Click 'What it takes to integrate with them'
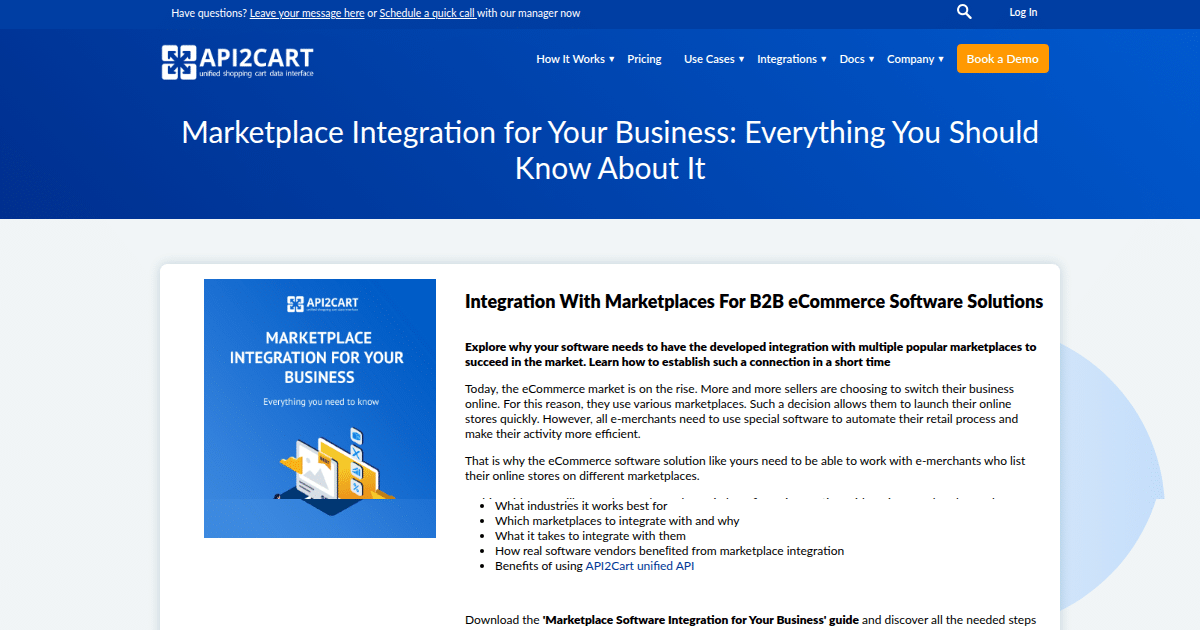This screenshot has width=1200, height=630. [590, 536]
